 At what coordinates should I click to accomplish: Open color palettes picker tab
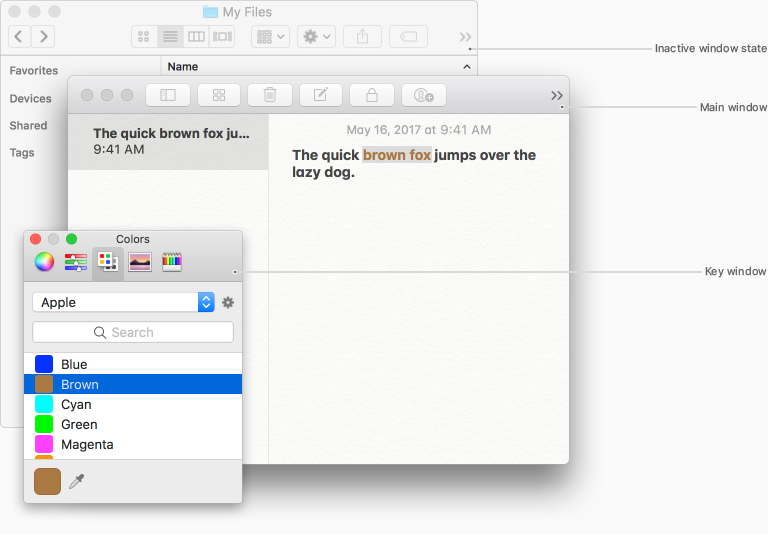[108, 262]
